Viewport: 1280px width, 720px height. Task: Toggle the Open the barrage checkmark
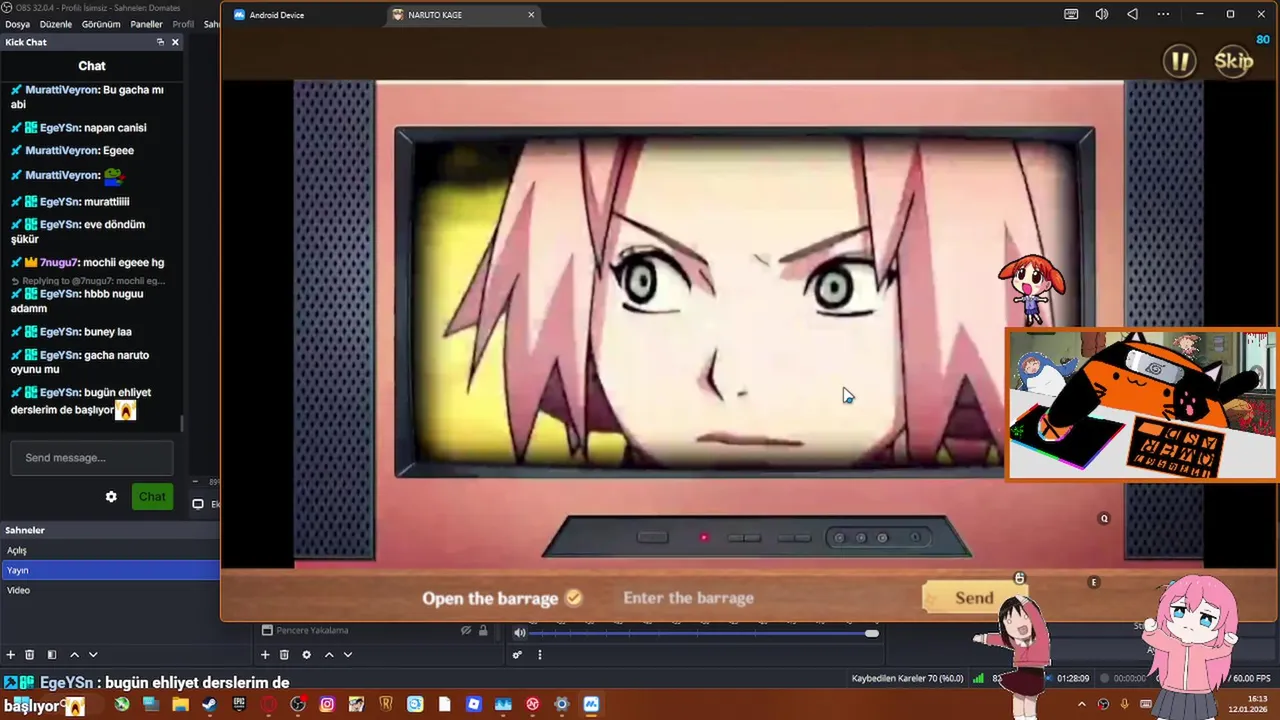[574, 598]
